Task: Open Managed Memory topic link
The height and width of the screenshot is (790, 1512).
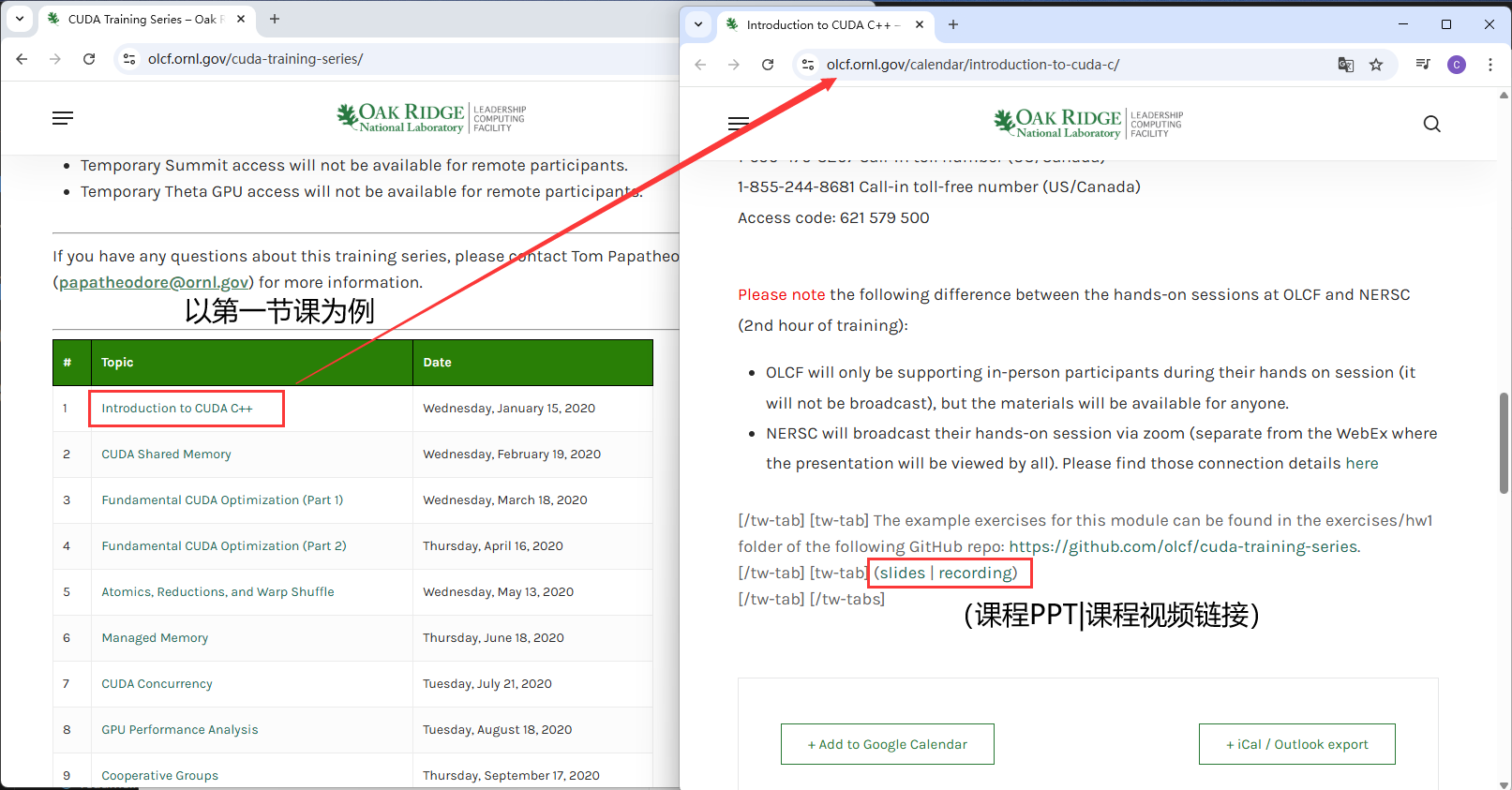Action: (155, 638)
